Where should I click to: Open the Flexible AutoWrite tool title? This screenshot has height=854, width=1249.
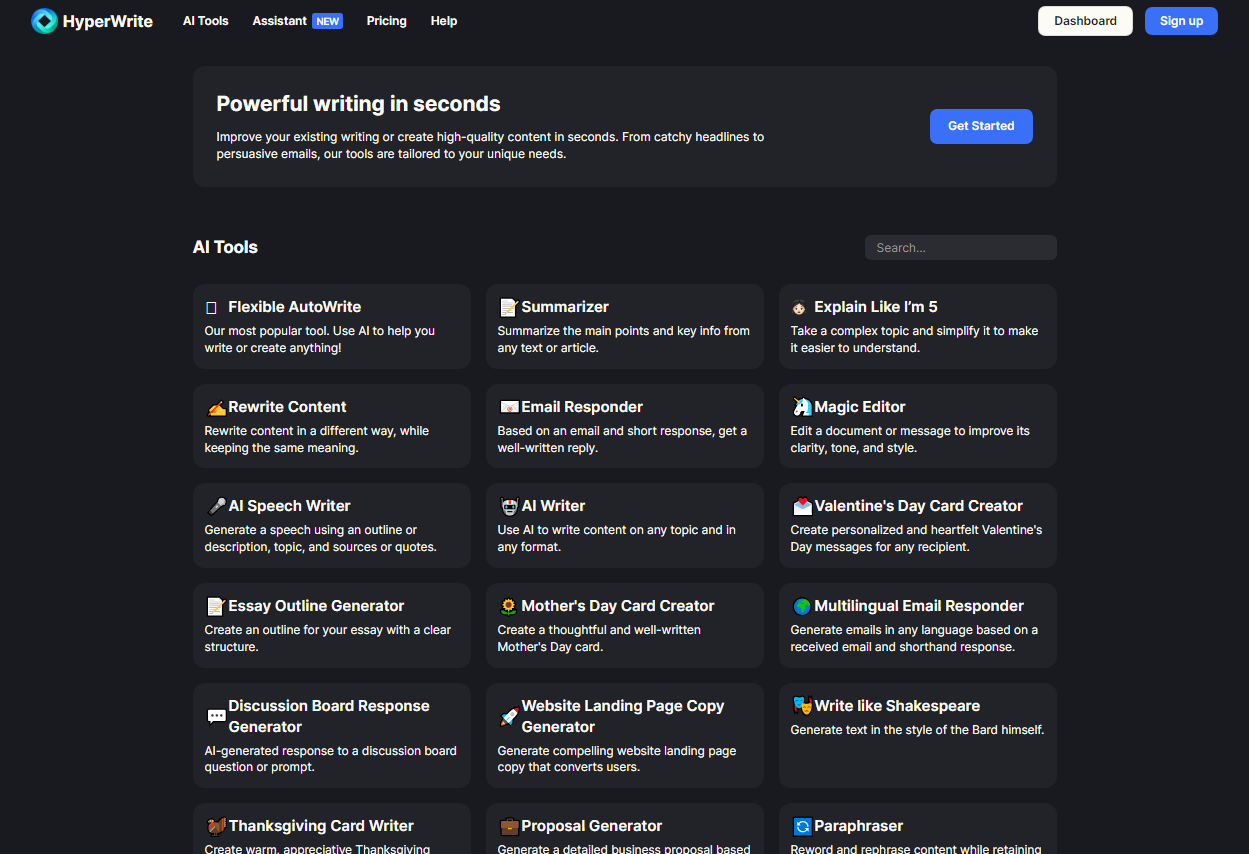point(294,307)
